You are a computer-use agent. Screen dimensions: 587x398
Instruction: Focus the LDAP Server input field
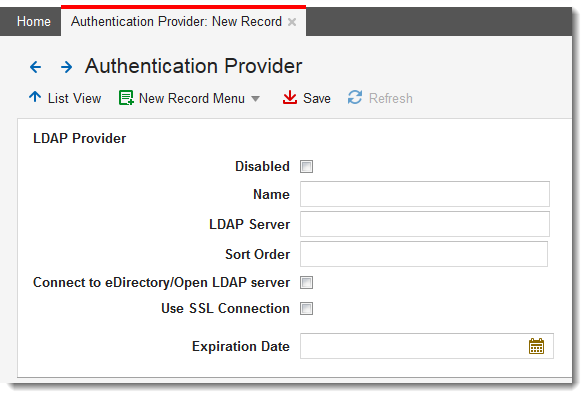425,224
